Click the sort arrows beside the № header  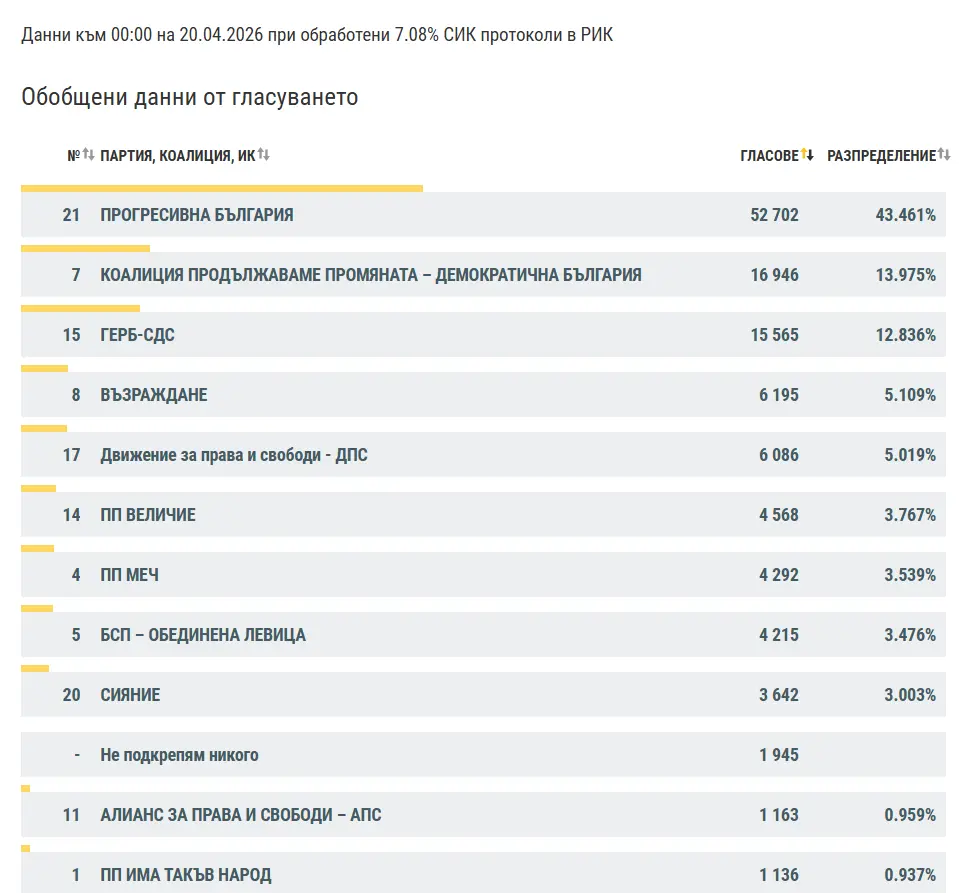(x=88, y=155)
